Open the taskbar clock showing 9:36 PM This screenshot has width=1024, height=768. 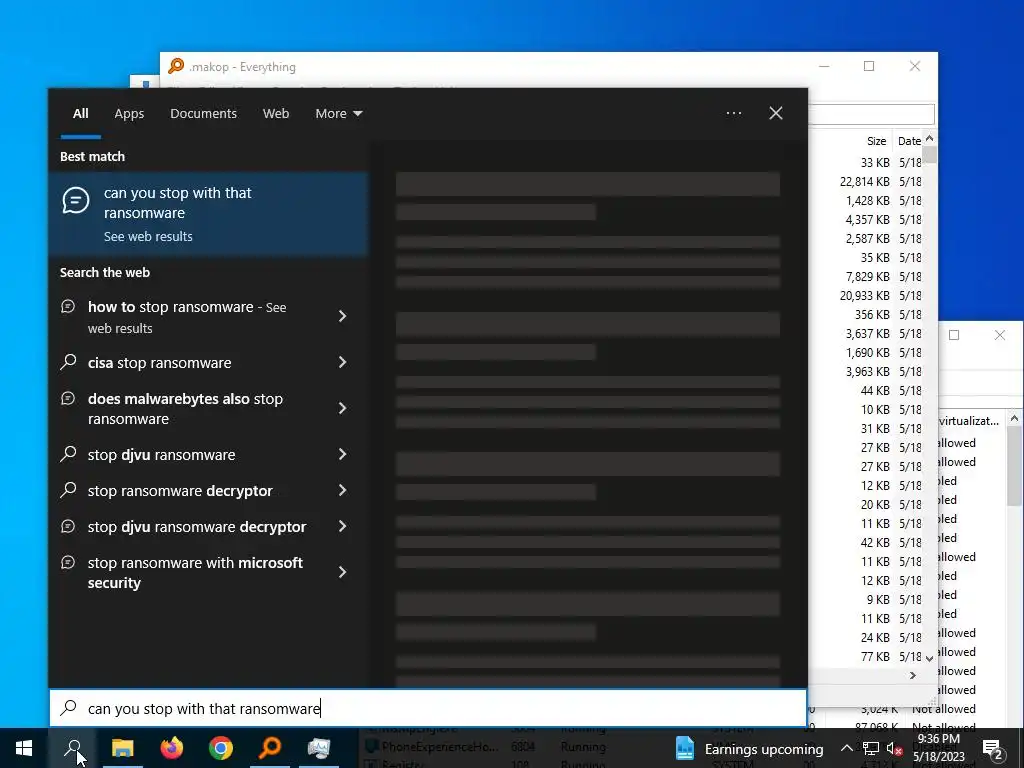point(938,748)
